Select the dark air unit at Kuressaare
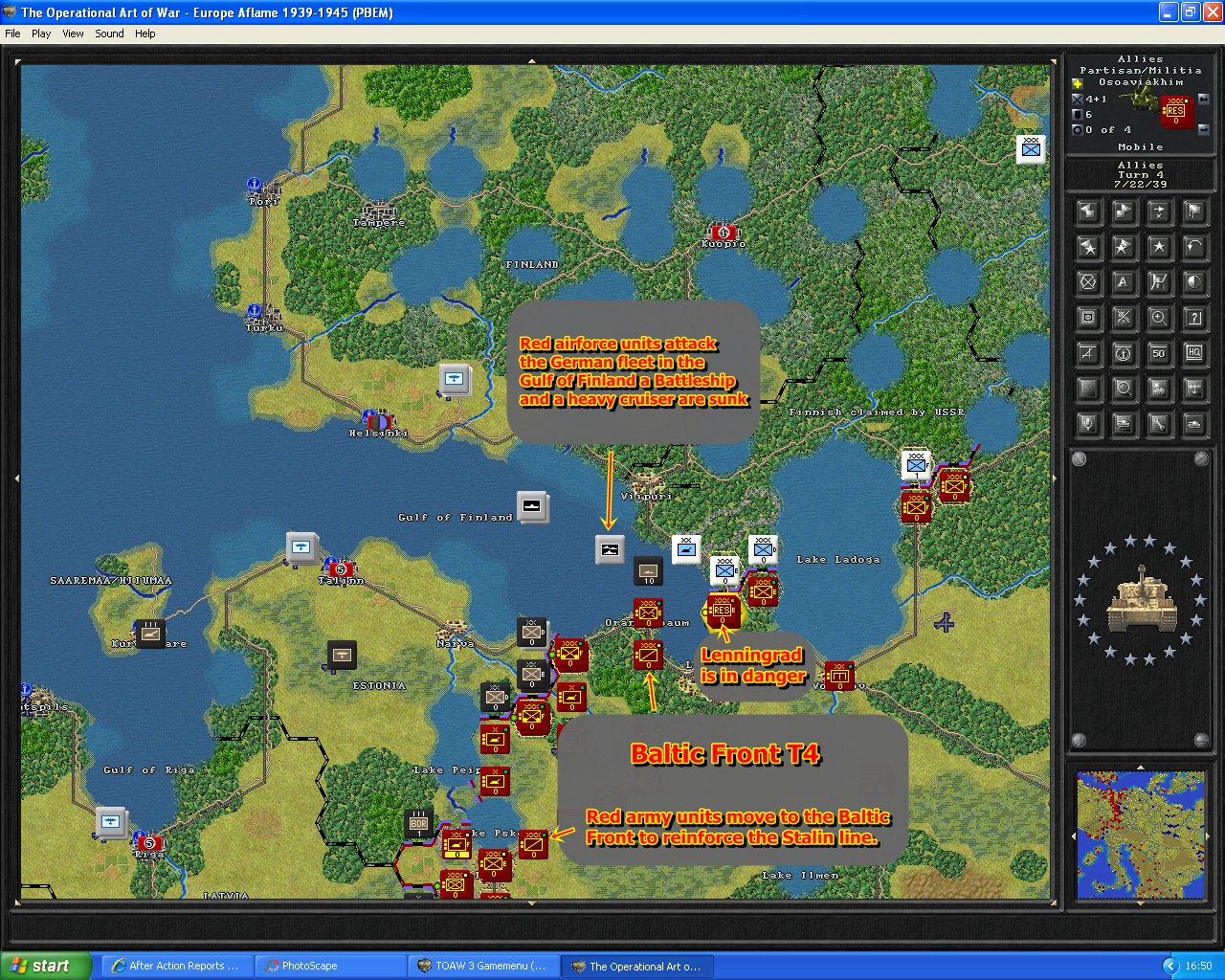The height and width of the screenshot is (980, 1225). click(x=150, y=634)
